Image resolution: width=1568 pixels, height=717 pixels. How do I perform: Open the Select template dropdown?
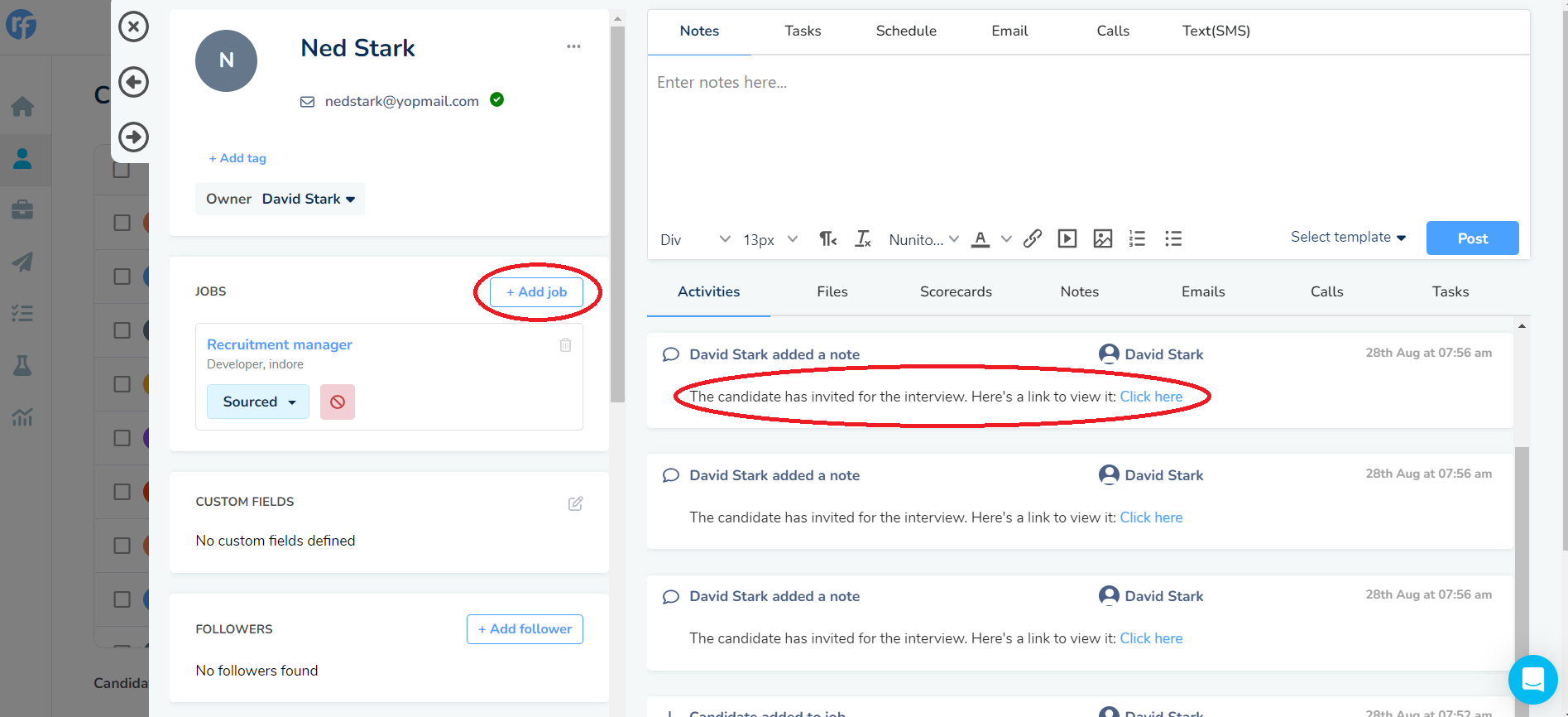1348,237
